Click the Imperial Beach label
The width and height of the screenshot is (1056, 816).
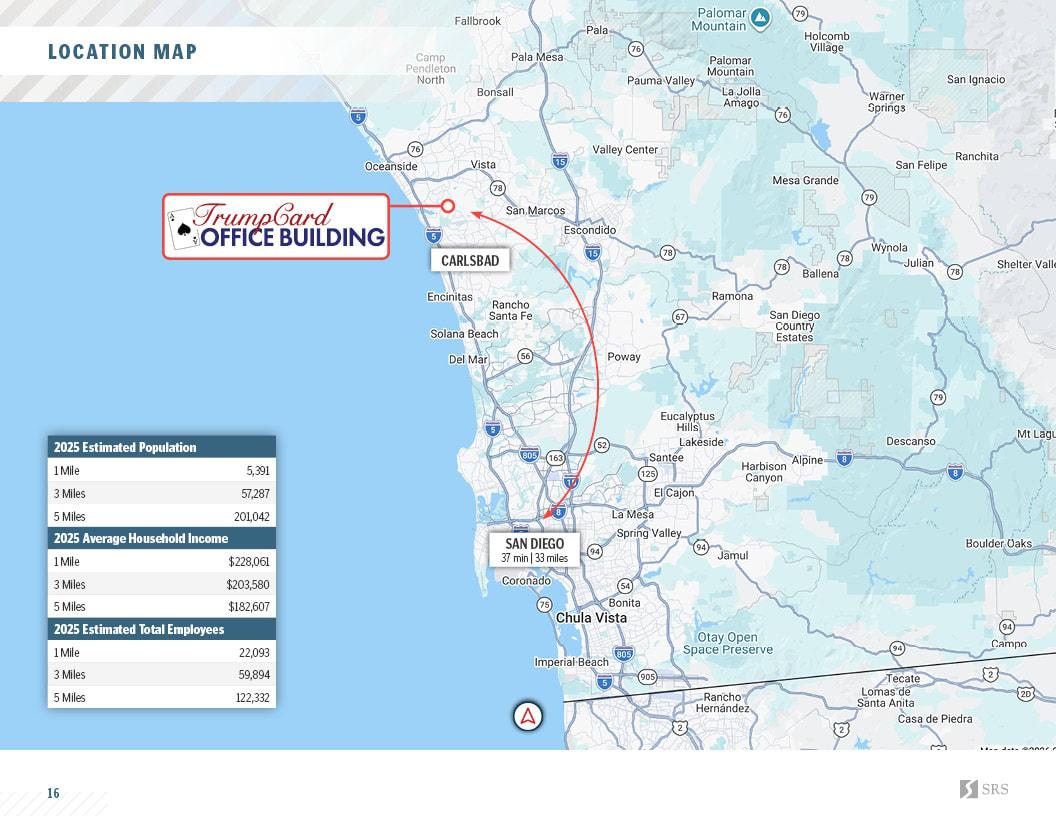coord(572,662)
